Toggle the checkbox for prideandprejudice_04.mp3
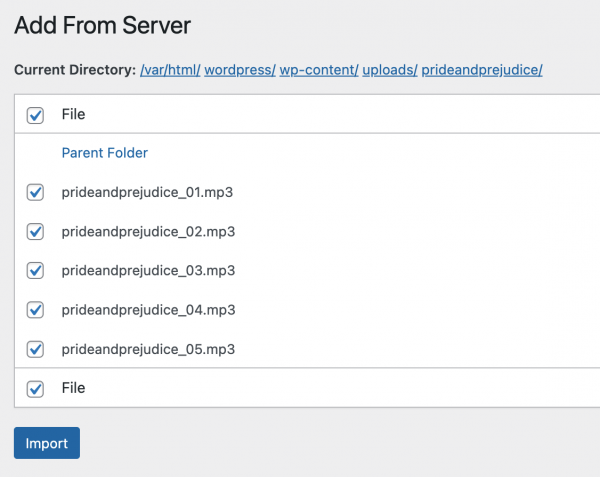The height and width of the screenshot is (477, 600). pos(36,310)
